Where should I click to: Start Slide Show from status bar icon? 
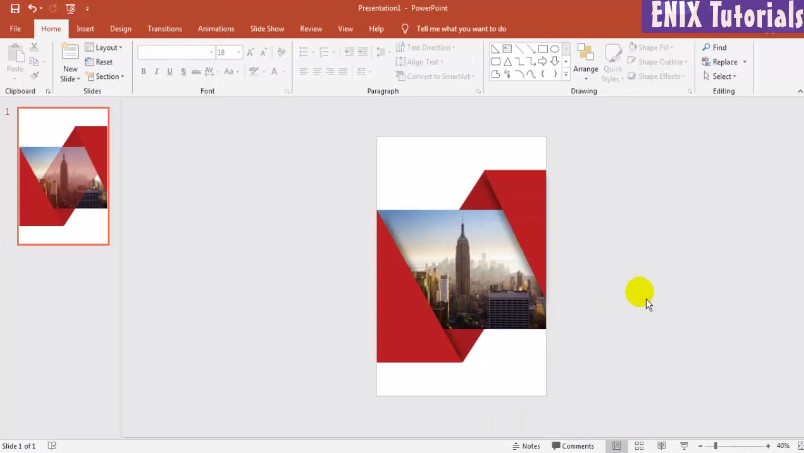click(x=684, y=446)
